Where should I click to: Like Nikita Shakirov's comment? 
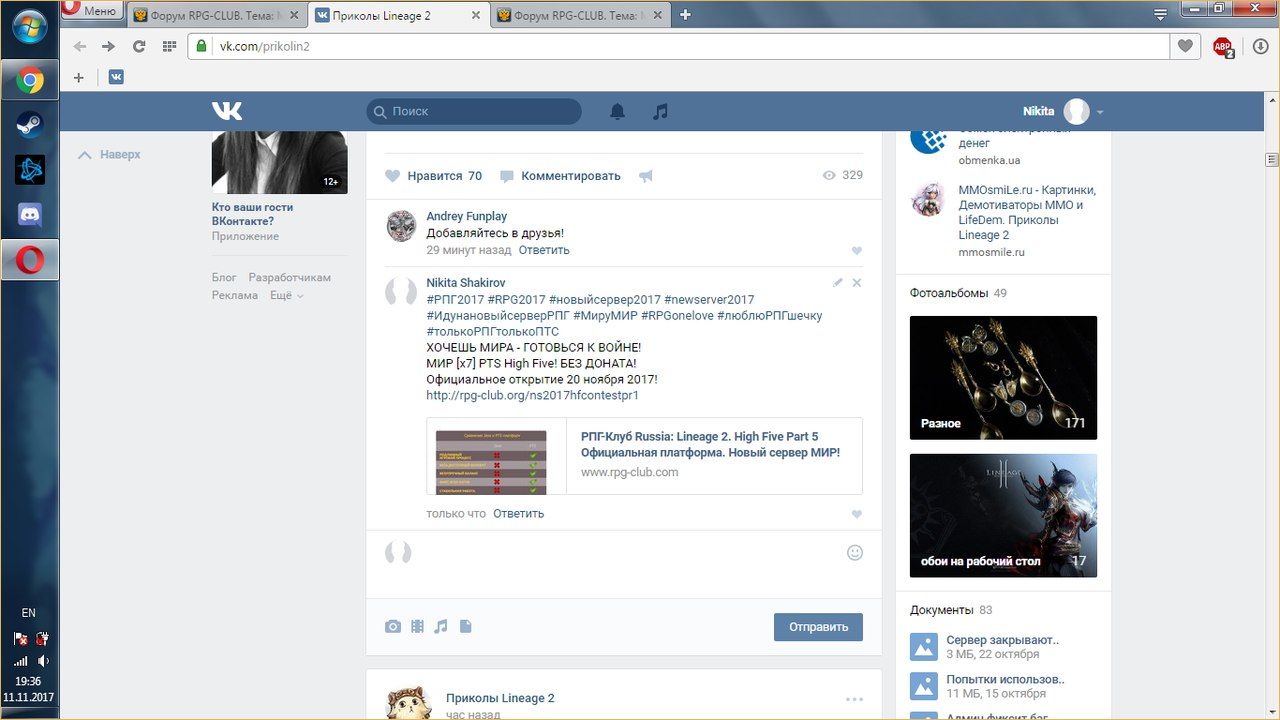pos(856,514)
